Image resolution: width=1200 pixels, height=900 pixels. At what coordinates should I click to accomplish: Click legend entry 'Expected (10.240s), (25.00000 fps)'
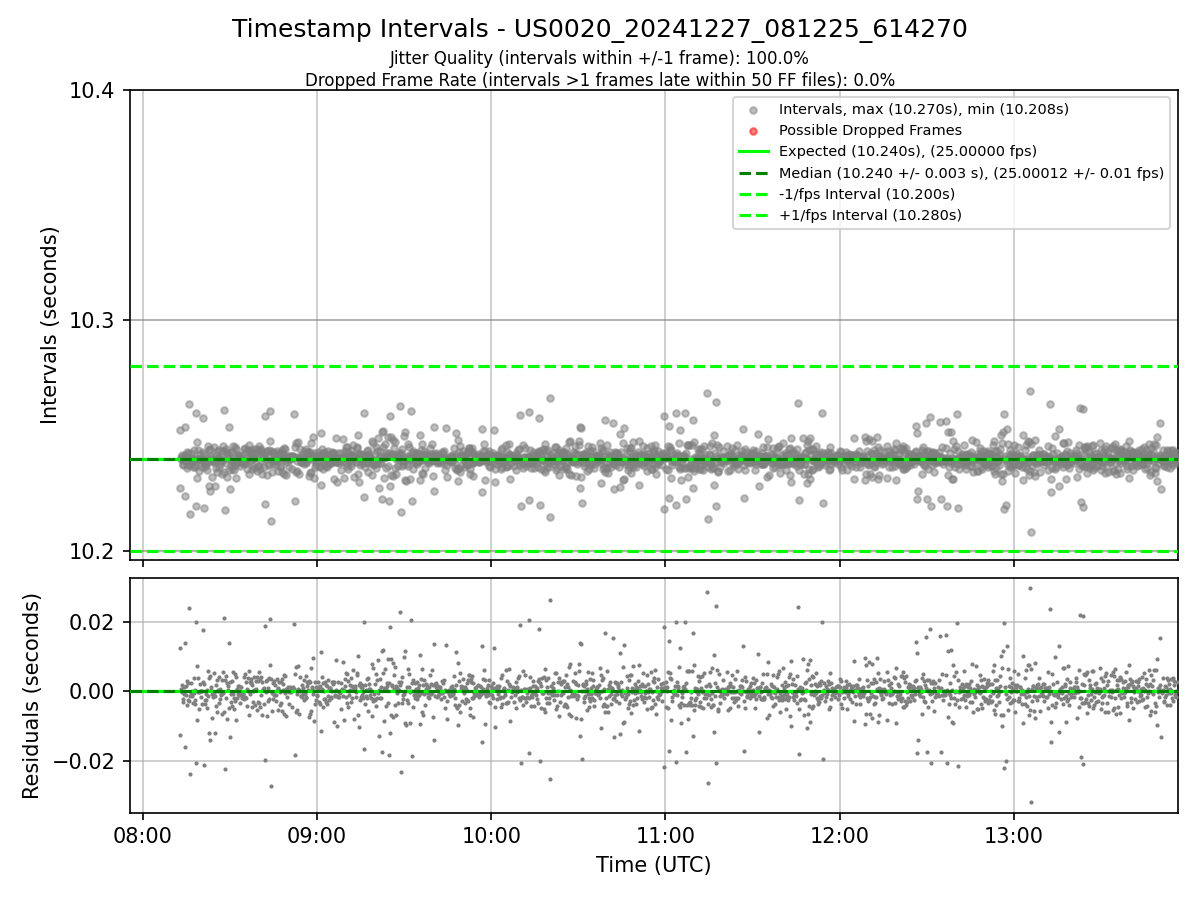tap(908, 151)
